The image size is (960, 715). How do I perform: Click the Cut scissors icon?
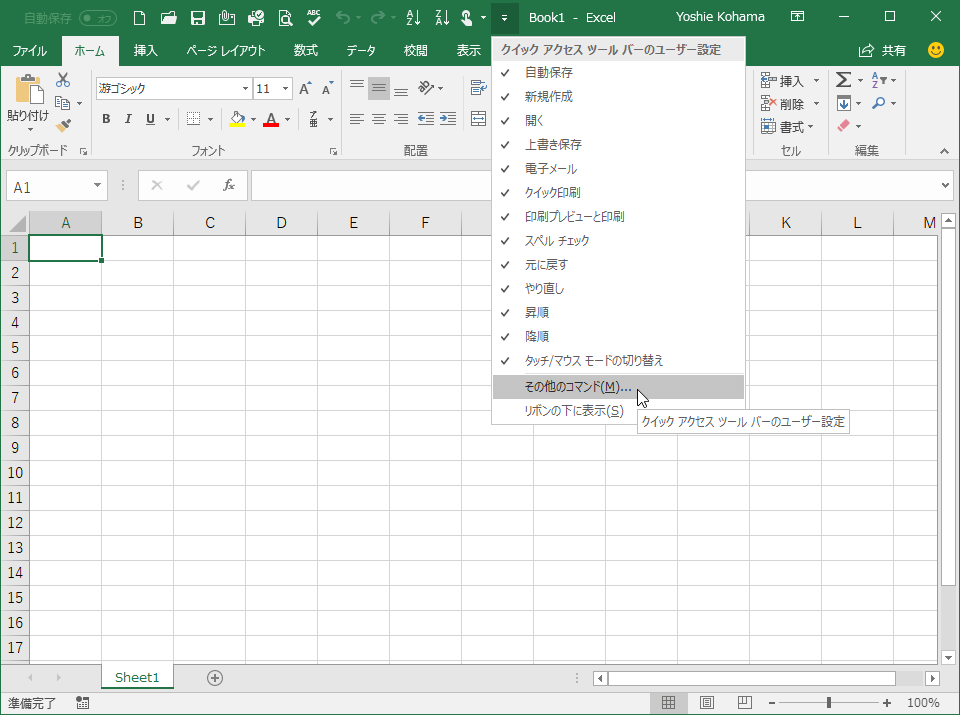[63, 80]
